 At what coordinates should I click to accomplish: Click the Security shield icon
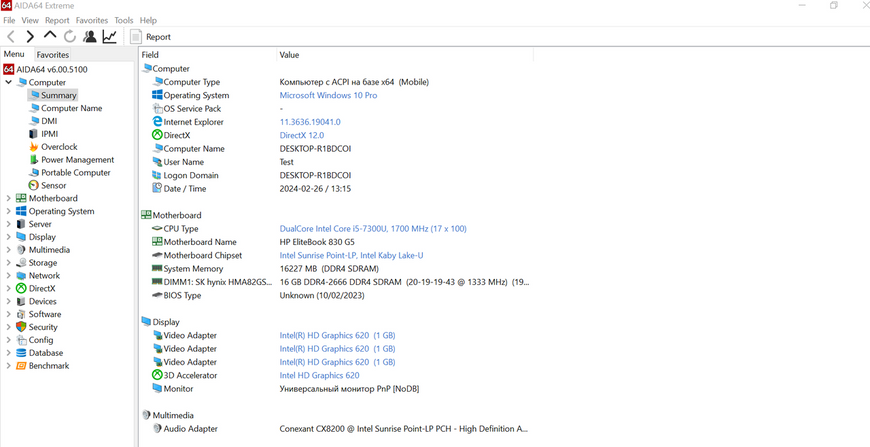pos(21,327)
